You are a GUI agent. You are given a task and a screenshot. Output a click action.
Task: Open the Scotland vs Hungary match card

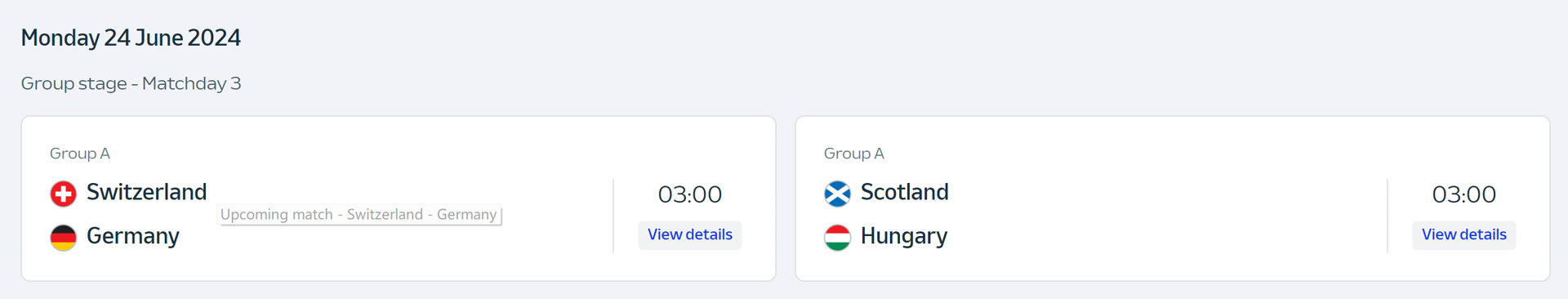(1173, 199)
